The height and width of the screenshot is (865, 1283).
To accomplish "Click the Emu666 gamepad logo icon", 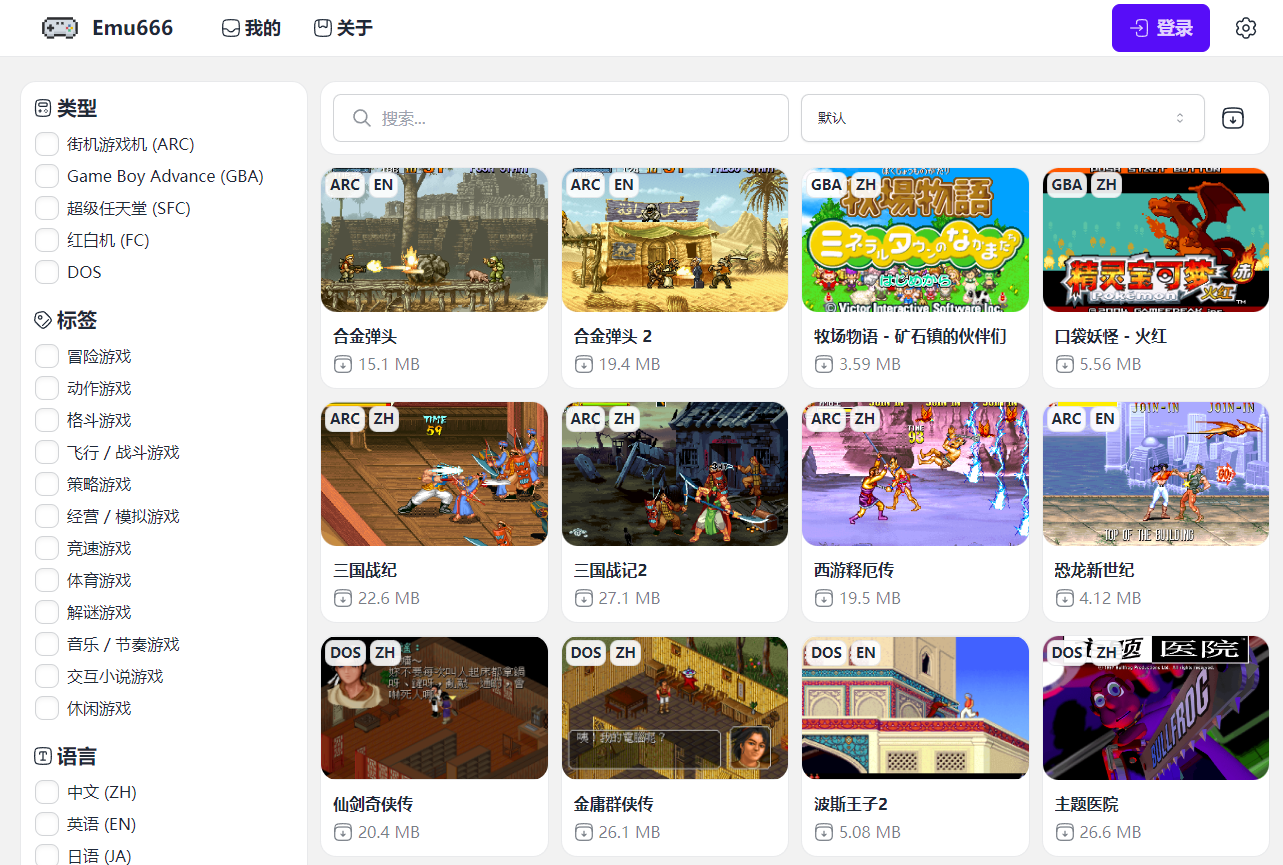I will tap(60, 28).
